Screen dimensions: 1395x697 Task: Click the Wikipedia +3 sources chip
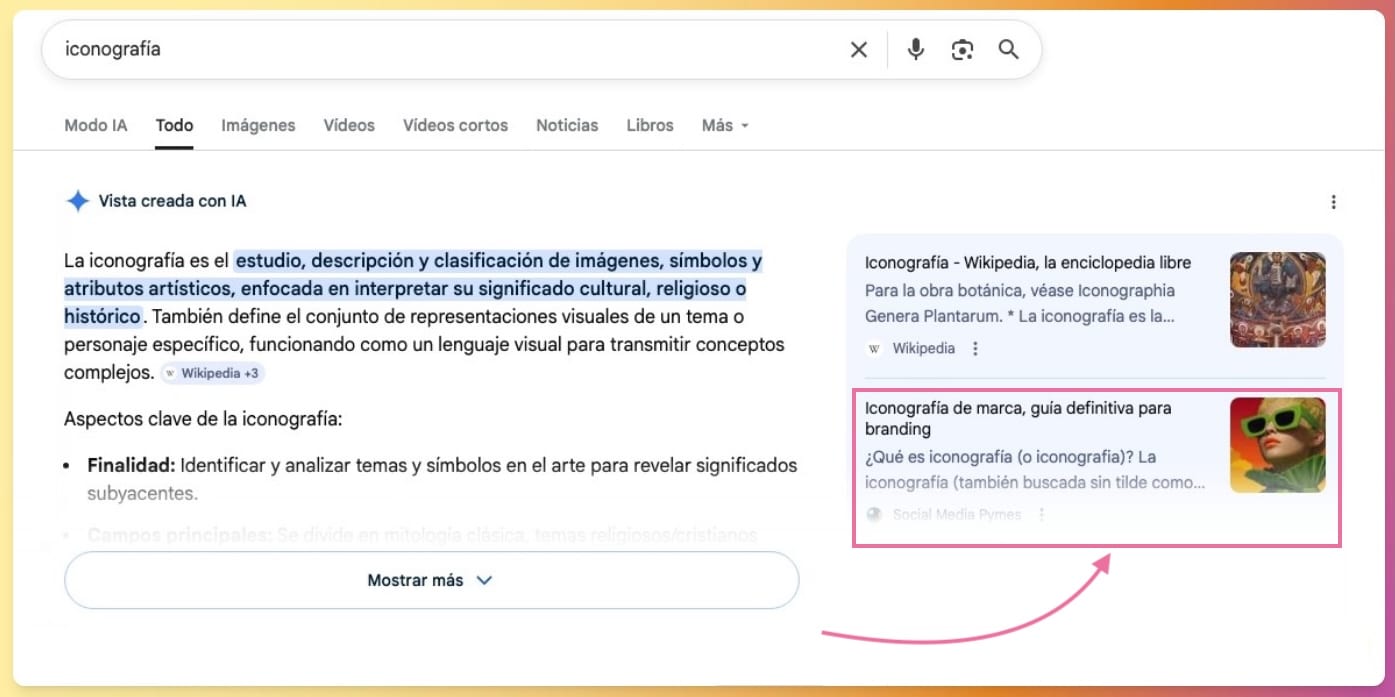[x=212, y=373]
